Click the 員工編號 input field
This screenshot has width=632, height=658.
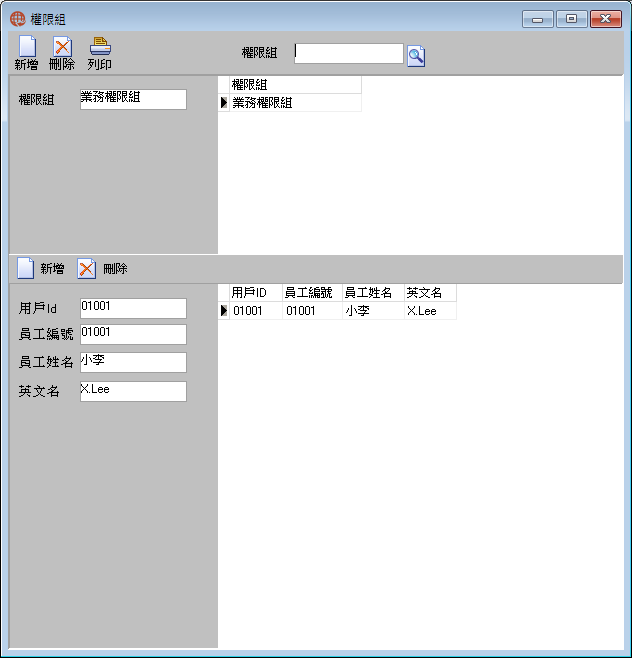(133, 334)
